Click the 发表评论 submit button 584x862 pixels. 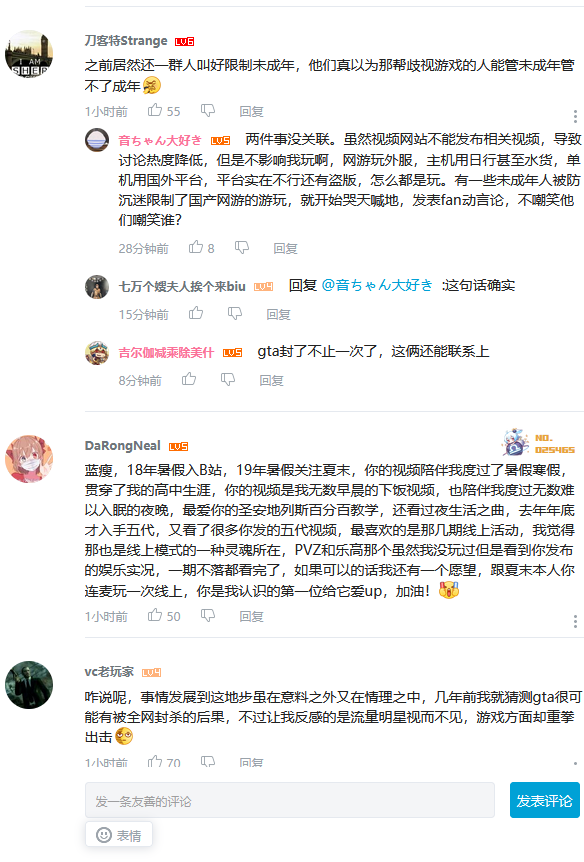click(544, 800)
